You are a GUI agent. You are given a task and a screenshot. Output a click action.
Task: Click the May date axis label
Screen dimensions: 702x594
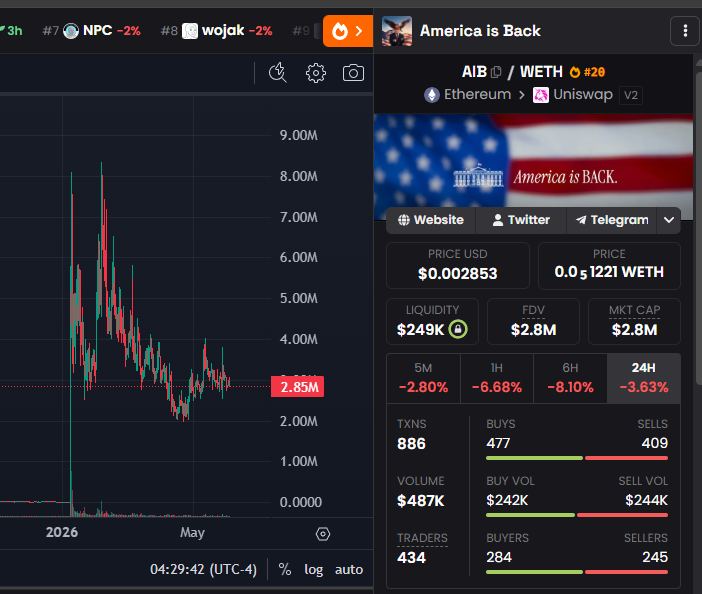tap(193, 533)
